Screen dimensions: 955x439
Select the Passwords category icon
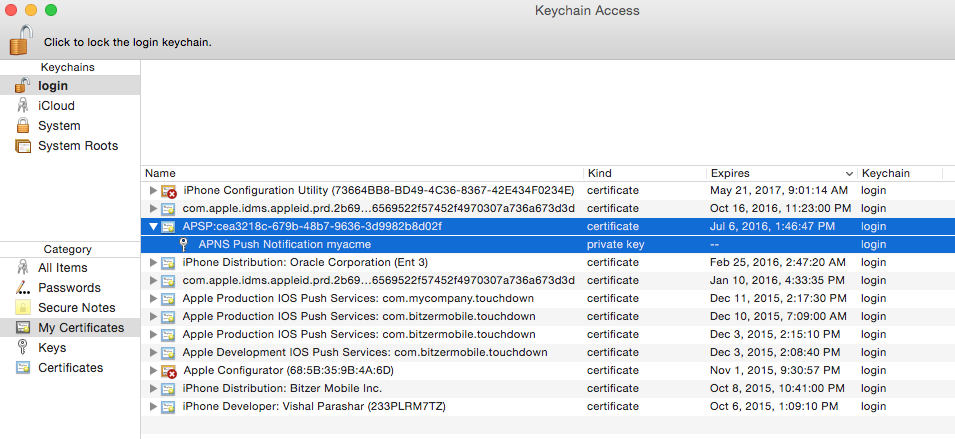point(23,288)
